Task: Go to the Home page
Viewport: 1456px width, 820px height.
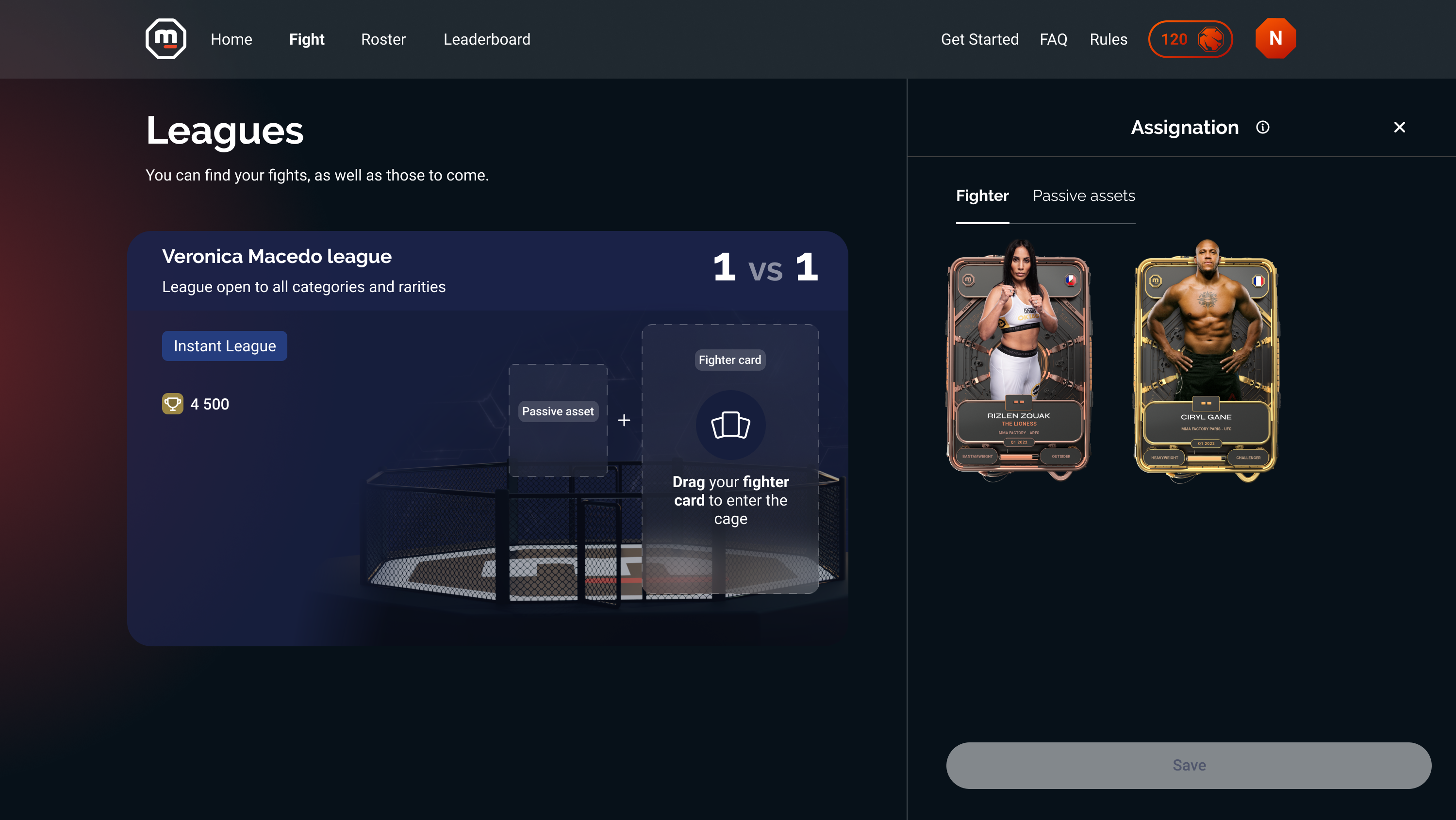Action: (231, 39)
